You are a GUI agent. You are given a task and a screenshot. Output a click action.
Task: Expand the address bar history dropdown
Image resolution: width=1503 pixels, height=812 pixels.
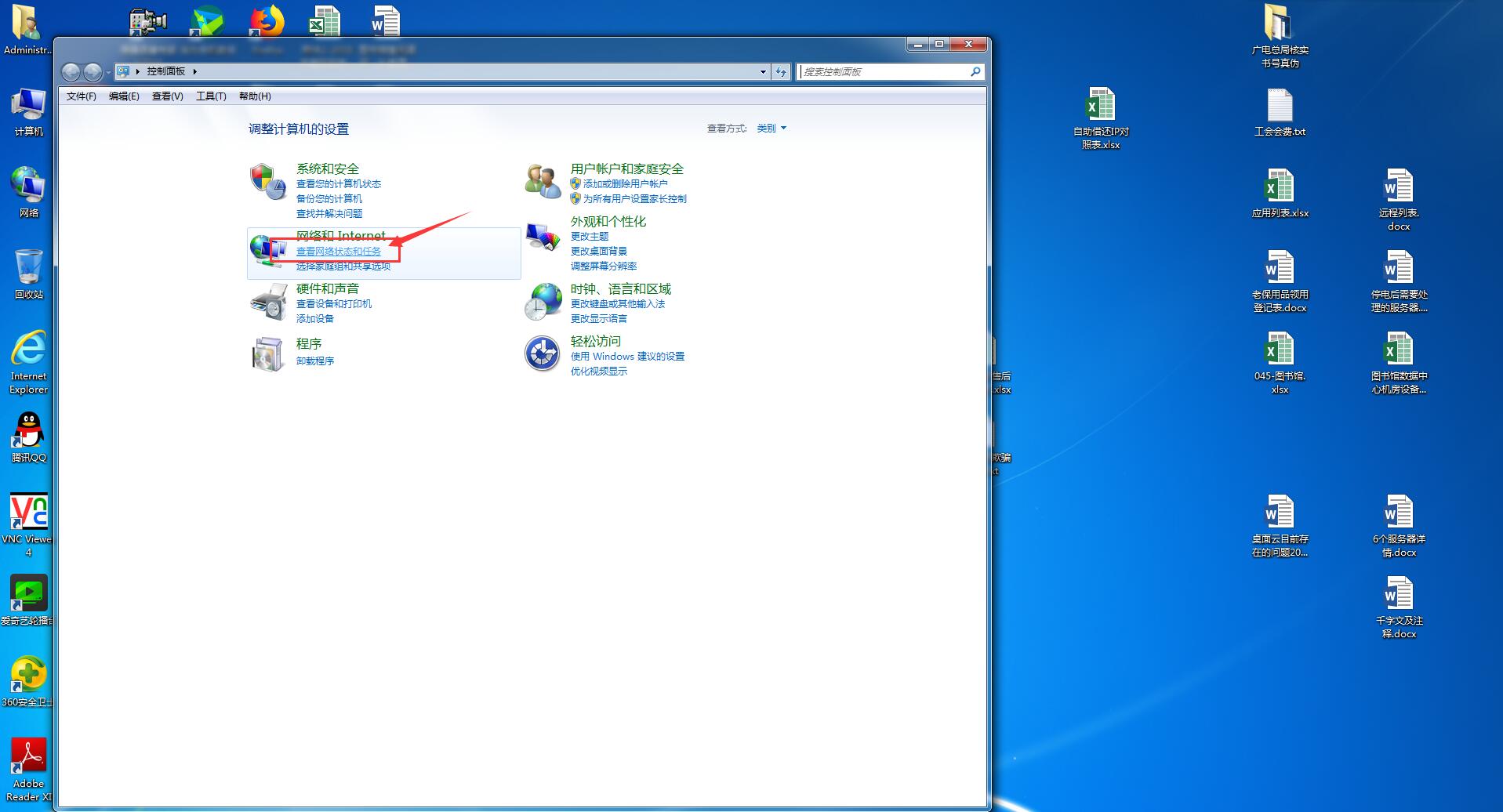(x=763, y=71)
